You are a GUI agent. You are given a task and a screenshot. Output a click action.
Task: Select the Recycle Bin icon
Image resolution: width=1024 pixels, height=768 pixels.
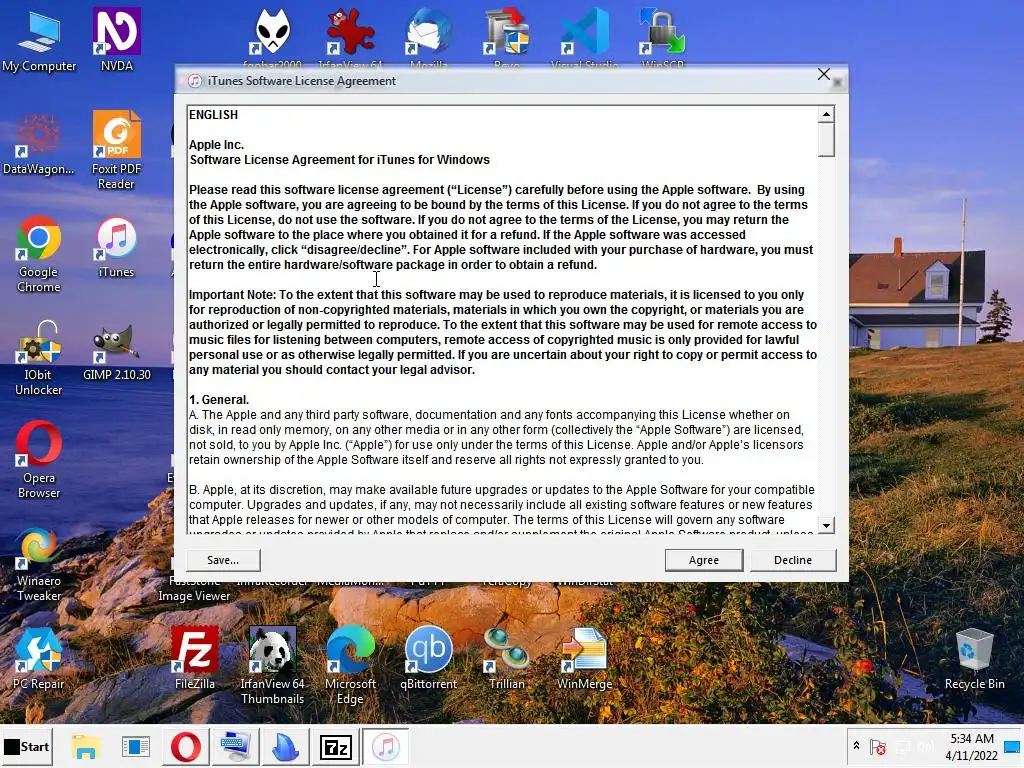pos(974,658)
